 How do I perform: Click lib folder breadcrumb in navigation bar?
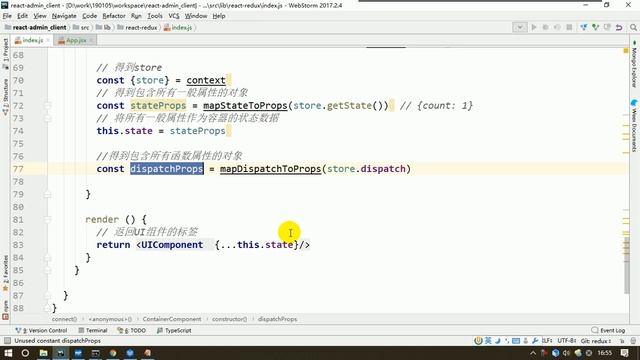(104, 27)
